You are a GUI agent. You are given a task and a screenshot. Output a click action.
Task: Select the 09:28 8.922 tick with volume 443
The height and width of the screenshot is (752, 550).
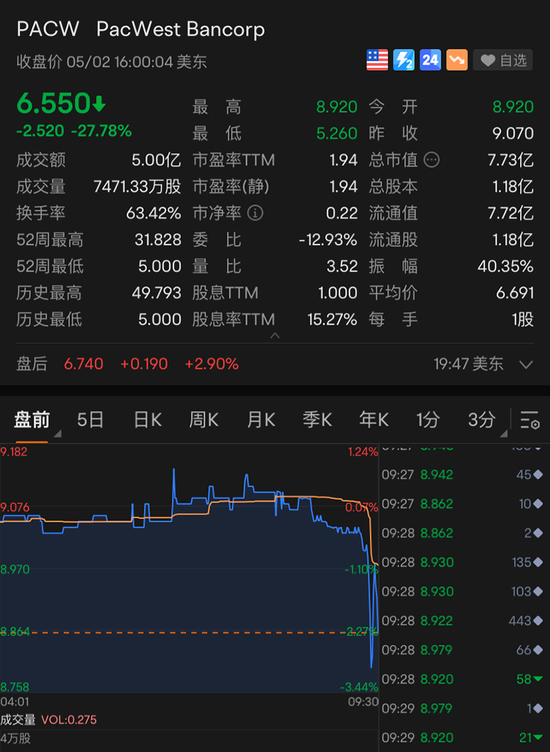(462, 621)
